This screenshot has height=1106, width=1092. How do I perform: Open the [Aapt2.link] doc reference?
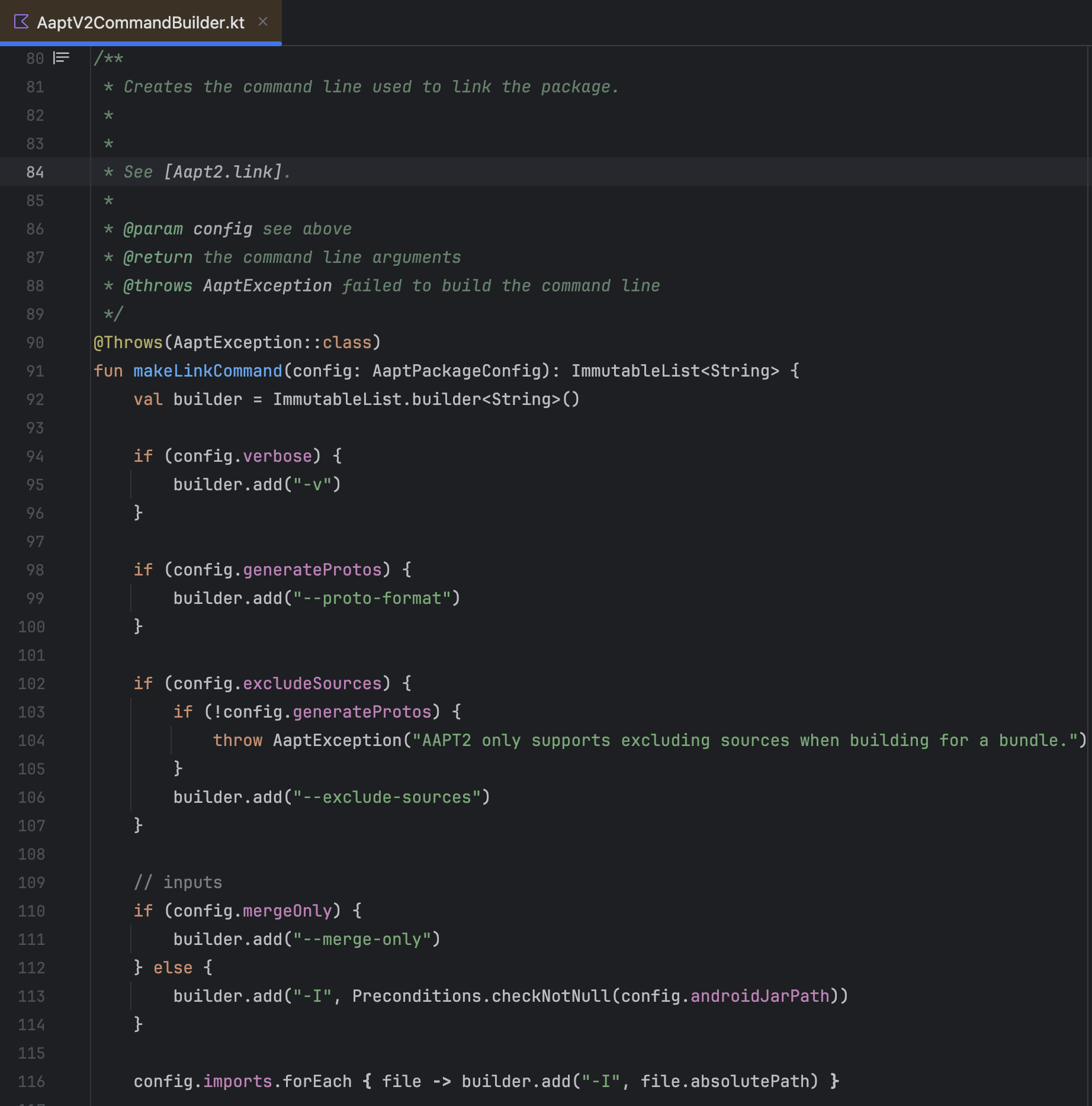pos(223,172)
